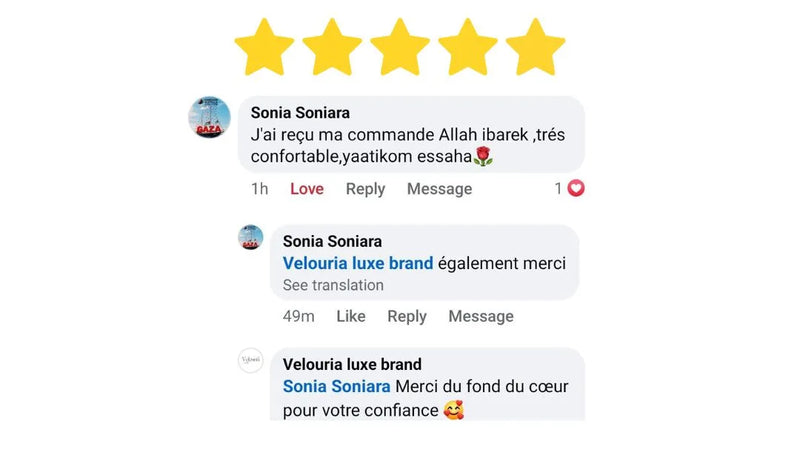Message Sonia from the 49m reply
Image resolution: width=800 pixels, height=467 pixels.
[481, 316]
